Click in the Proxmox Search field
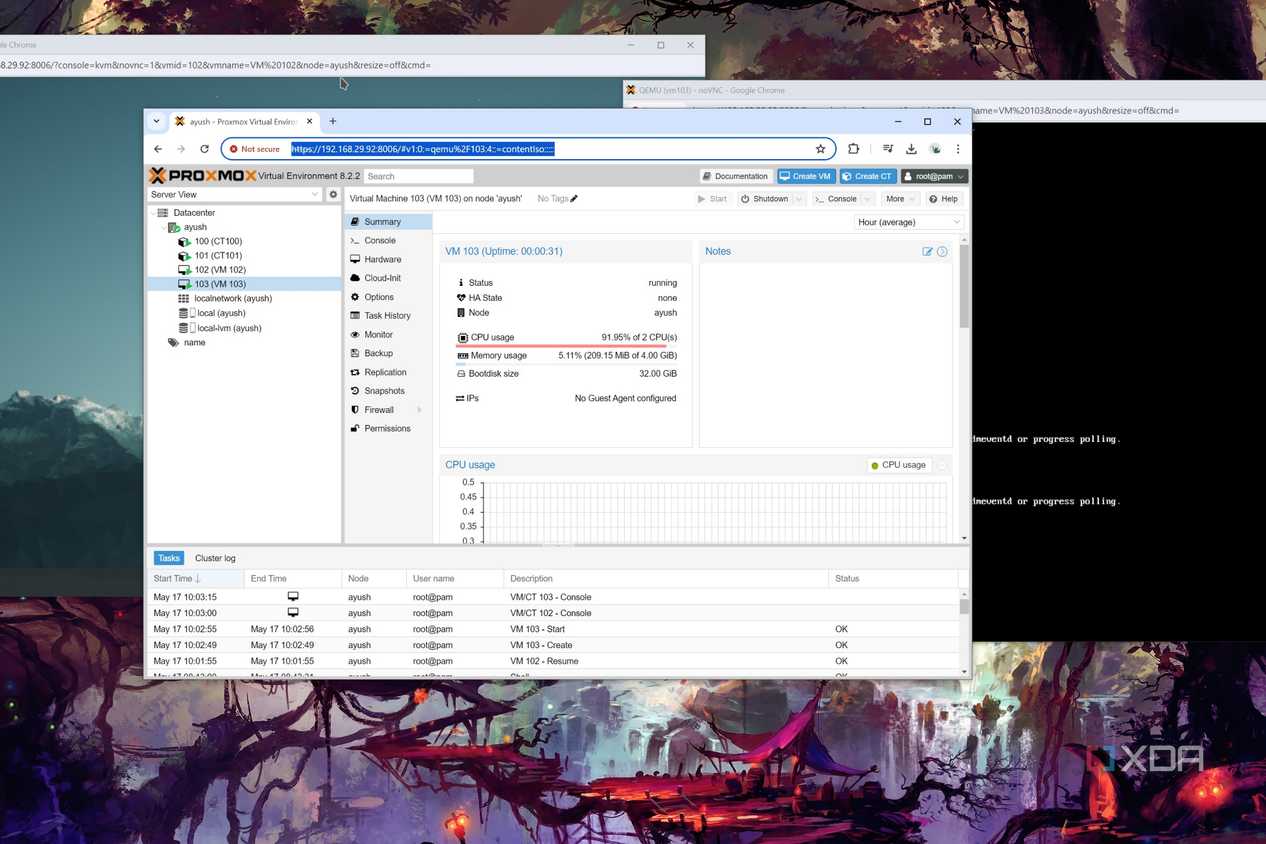Image resolution: width=1266 pixels, height=844 pixels. point(418,176)
